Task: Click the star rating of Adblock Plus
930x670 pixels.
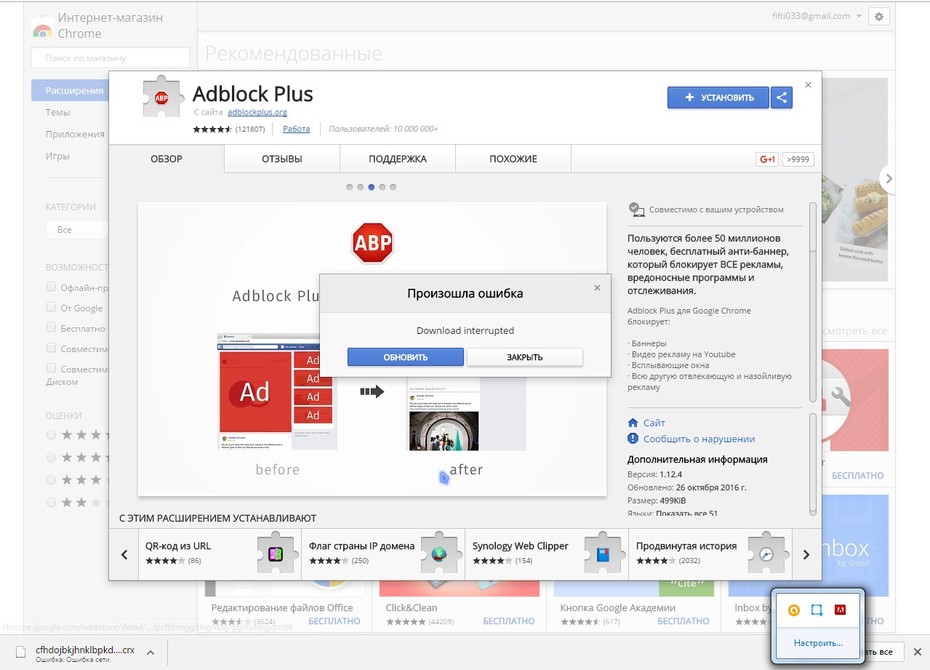Action: click(212, 129)
